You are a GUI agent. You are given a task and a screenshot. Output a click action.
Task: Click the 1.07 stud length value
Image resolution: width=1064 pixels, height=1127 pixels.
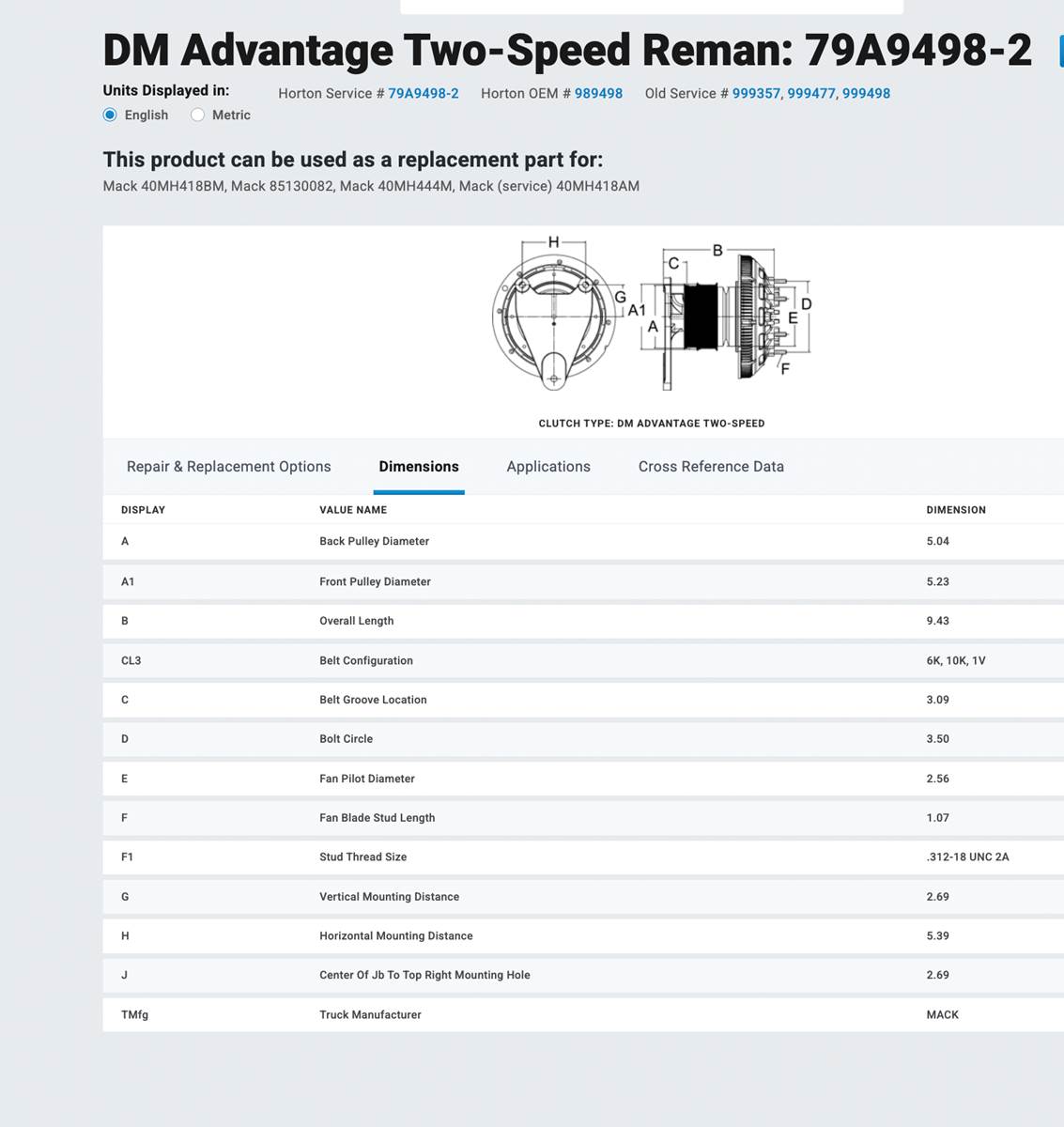(937, 818)
